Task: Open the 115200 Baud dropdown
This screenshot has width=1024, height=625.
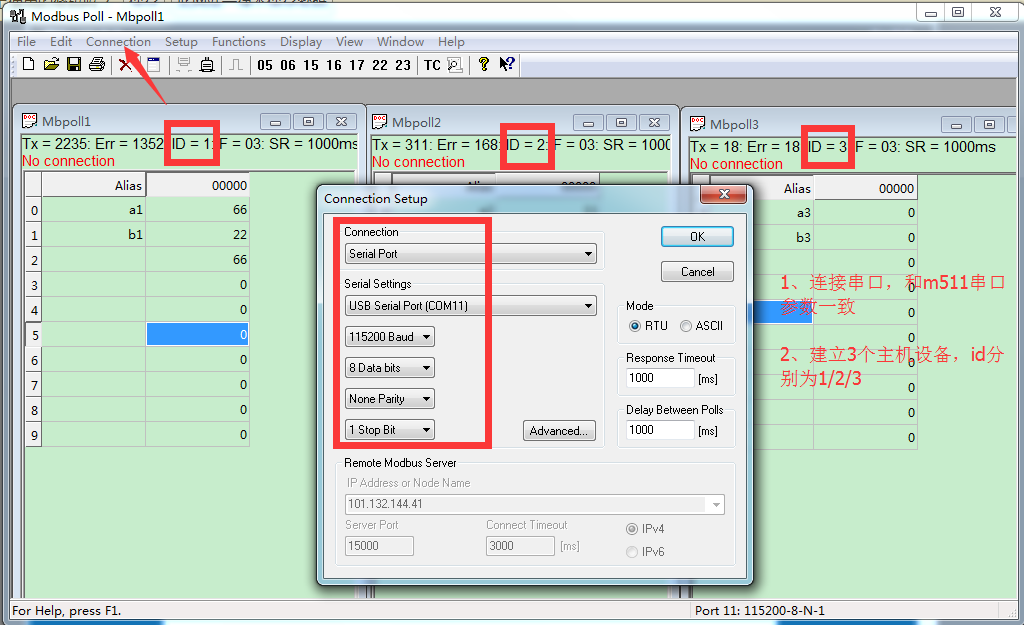Action: pyautogui.click(x=390, y=337)
